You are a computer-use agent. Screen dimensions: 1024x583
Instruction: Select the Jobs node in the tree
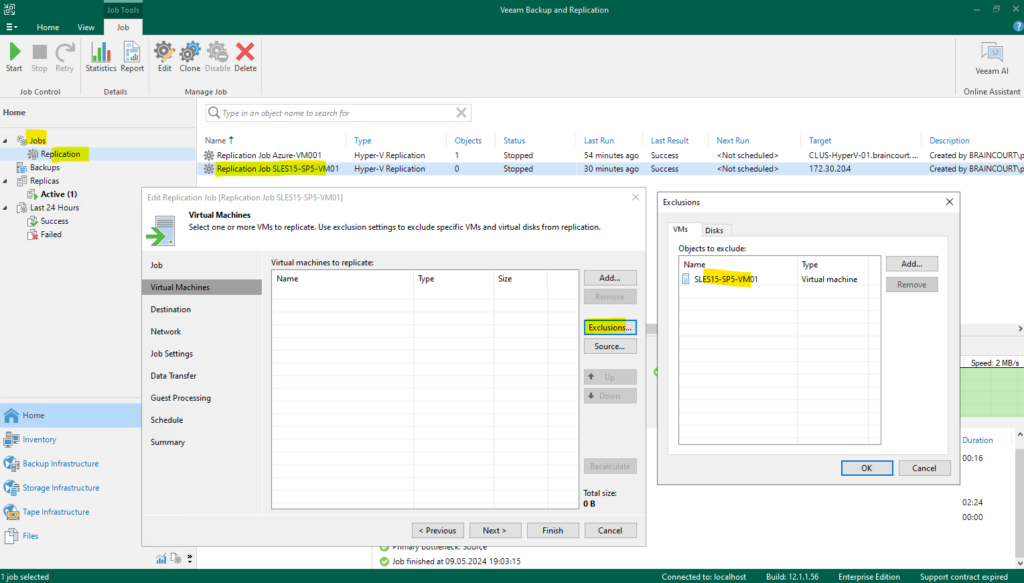tap(38, 140)
